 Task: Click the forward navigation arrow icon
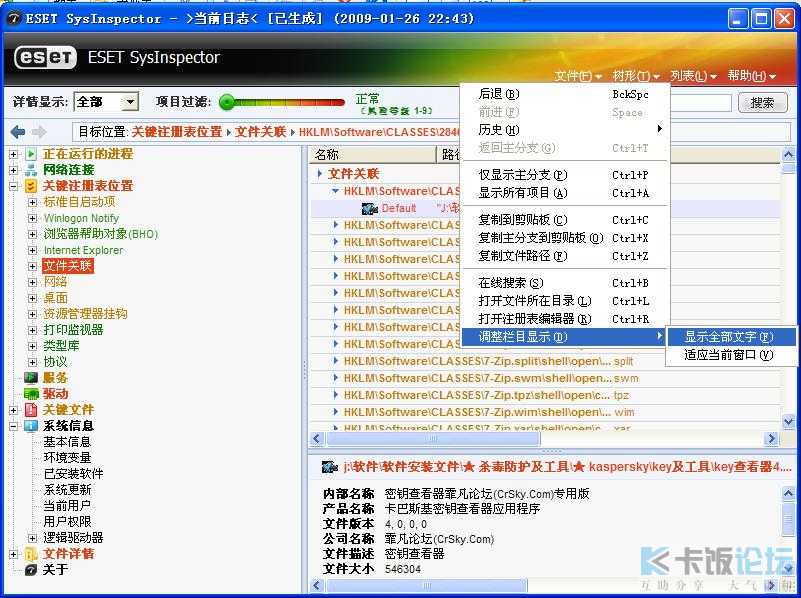click(x=39, y=132)
